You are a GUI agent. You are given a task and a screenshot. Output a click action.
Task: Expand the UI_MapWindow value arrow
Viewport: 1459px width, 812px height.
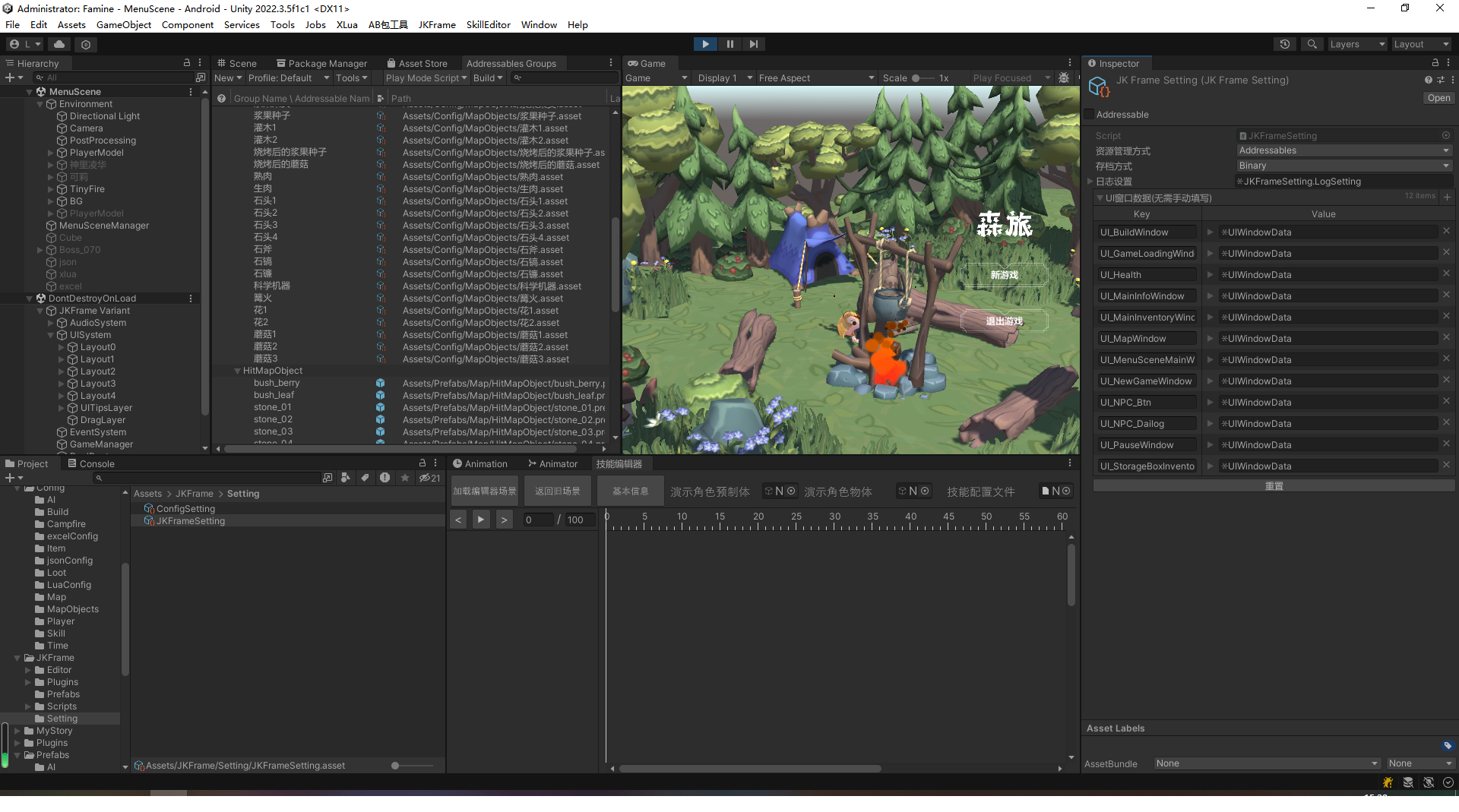[1210, 339]
